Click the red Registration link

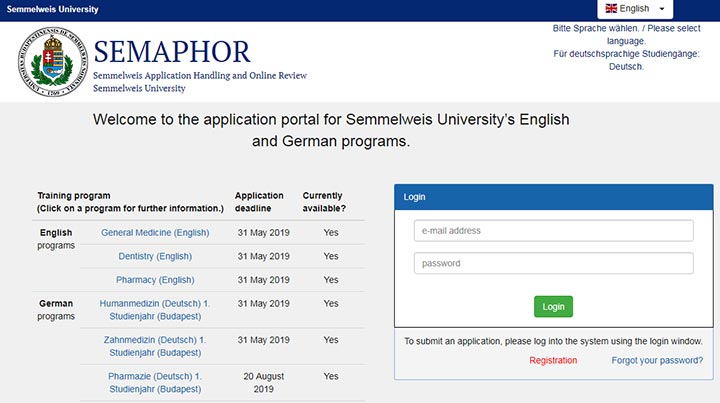click(553, 360)
